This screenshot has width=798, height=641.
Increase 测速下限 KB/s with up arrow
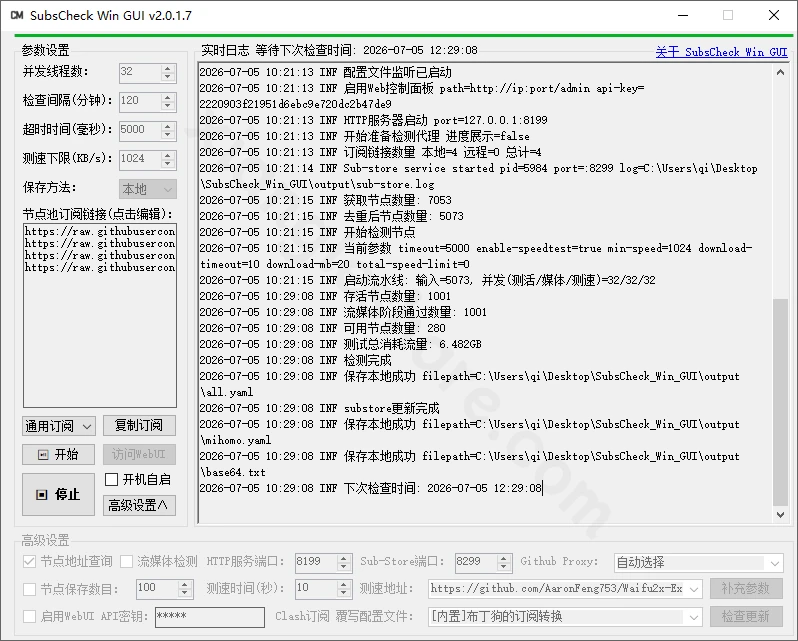click(168, 155)
